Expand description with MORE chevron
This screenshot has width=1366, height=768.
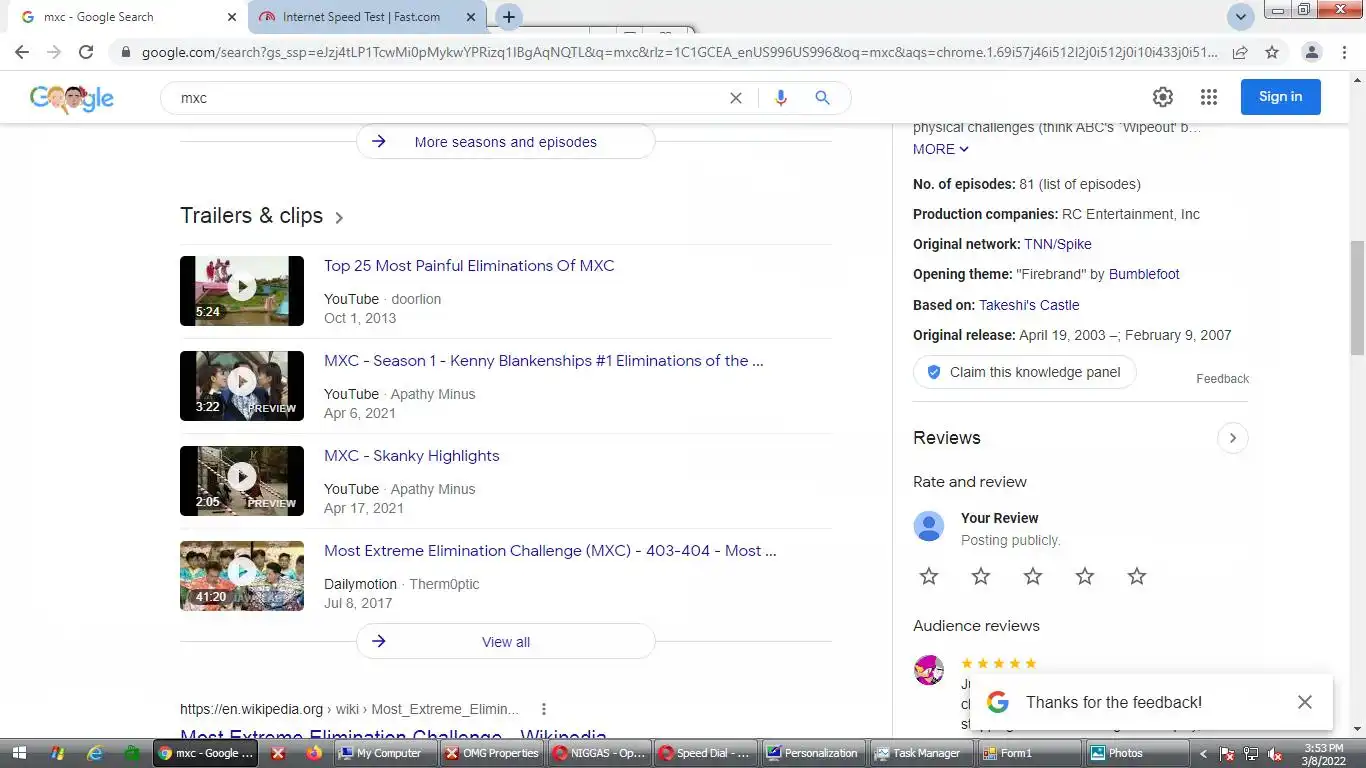[941, 149]
